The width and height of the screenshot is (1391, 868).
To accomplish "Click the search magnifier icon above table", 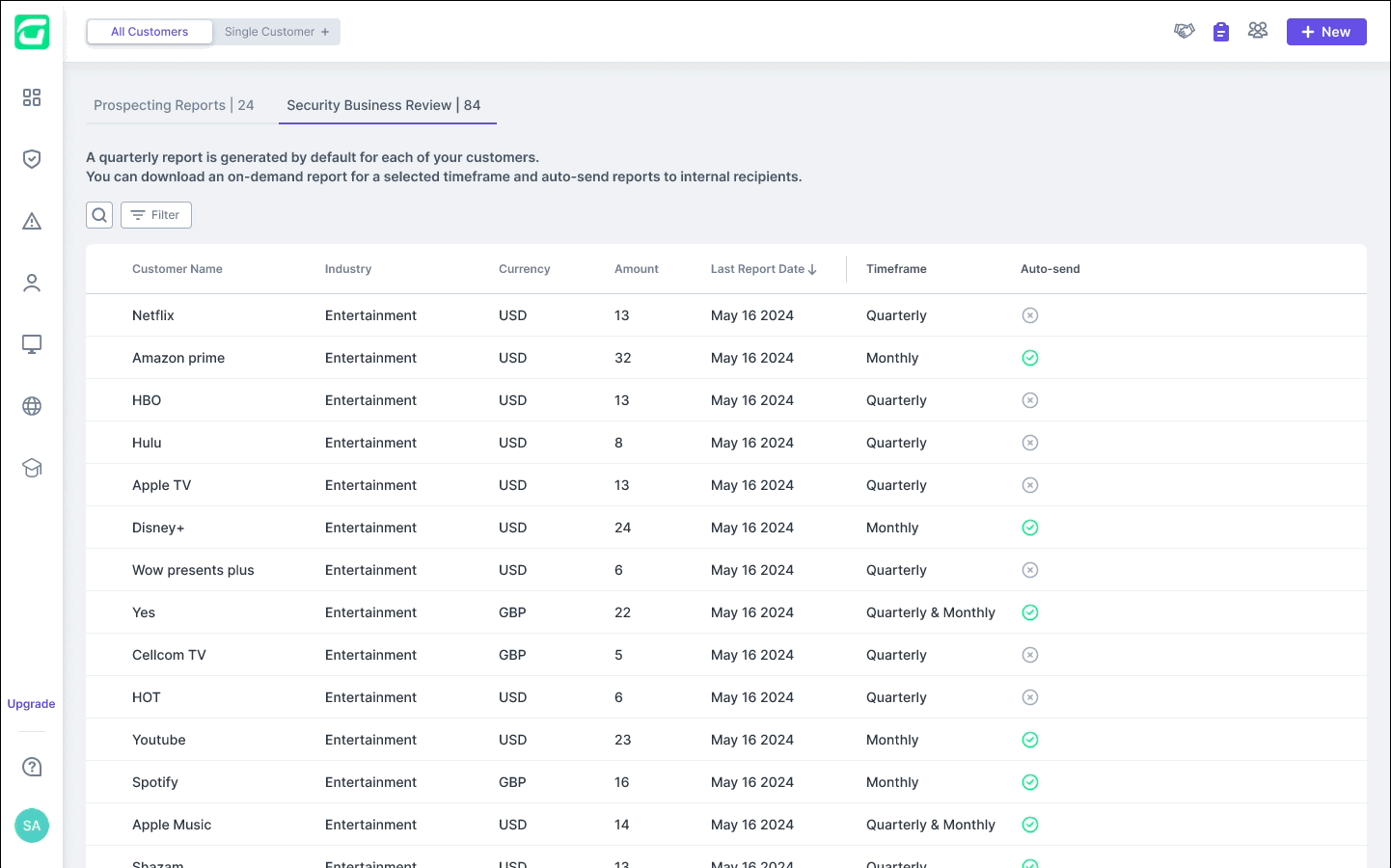I will click(x=99, y=215).
